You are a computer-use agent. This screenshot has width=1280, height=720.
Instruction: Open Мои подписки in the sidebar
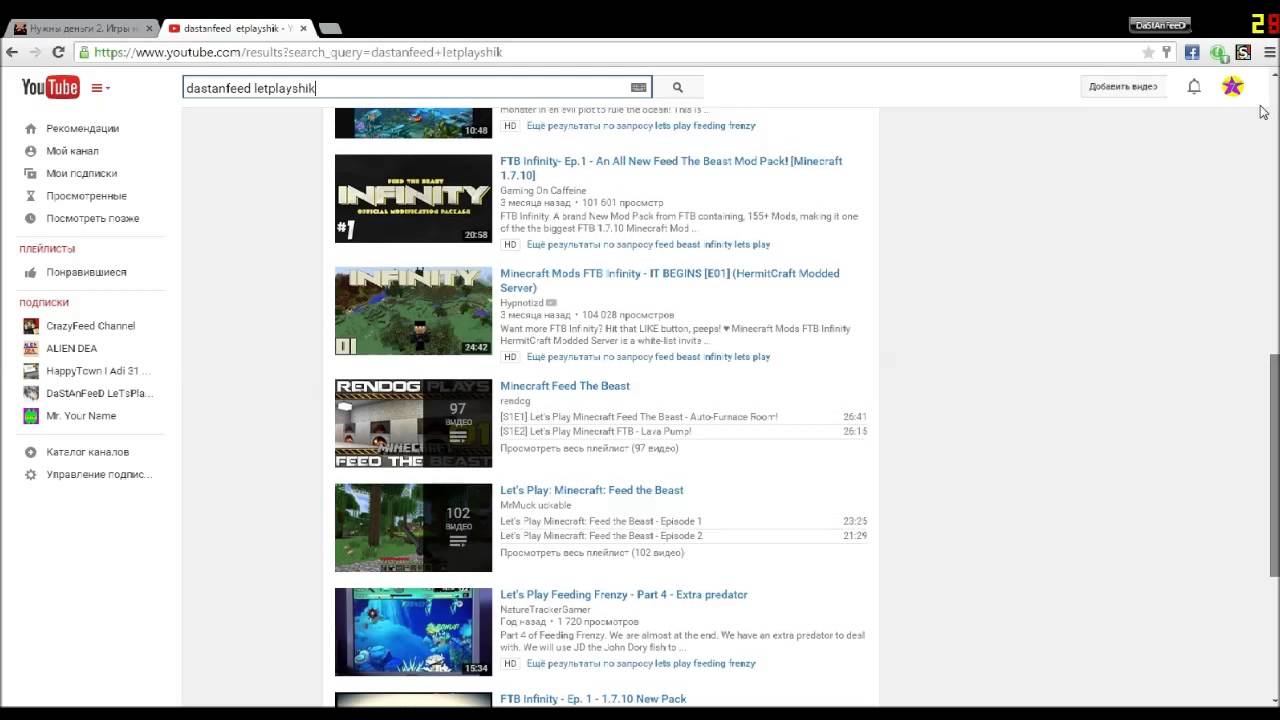click(x=81, y=173)
